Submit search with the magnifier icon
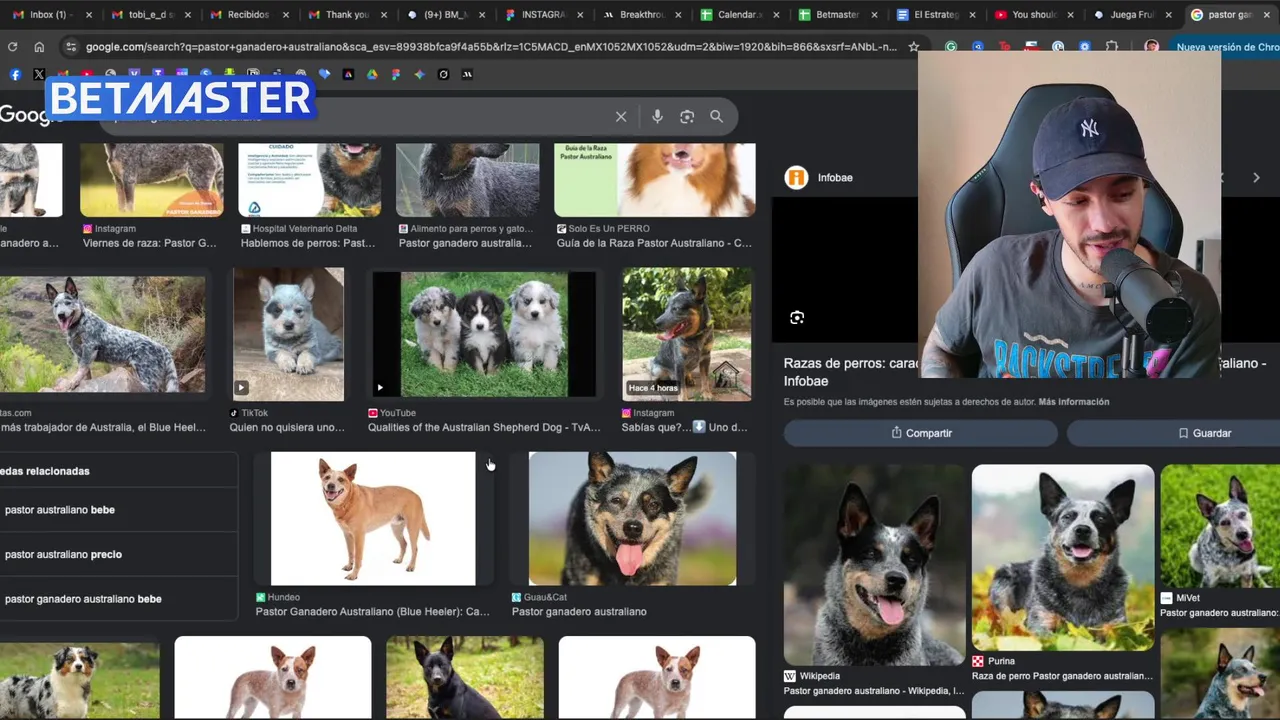The image size is (1280, 720). click(716, 117)
